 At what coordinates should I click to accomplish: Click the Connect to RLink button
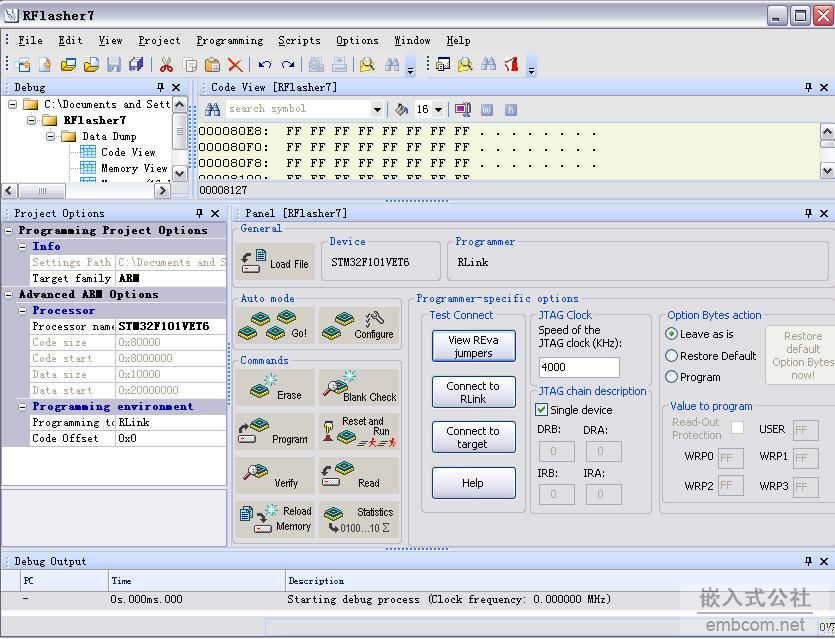pyautogui.click(x=473, y=392)
